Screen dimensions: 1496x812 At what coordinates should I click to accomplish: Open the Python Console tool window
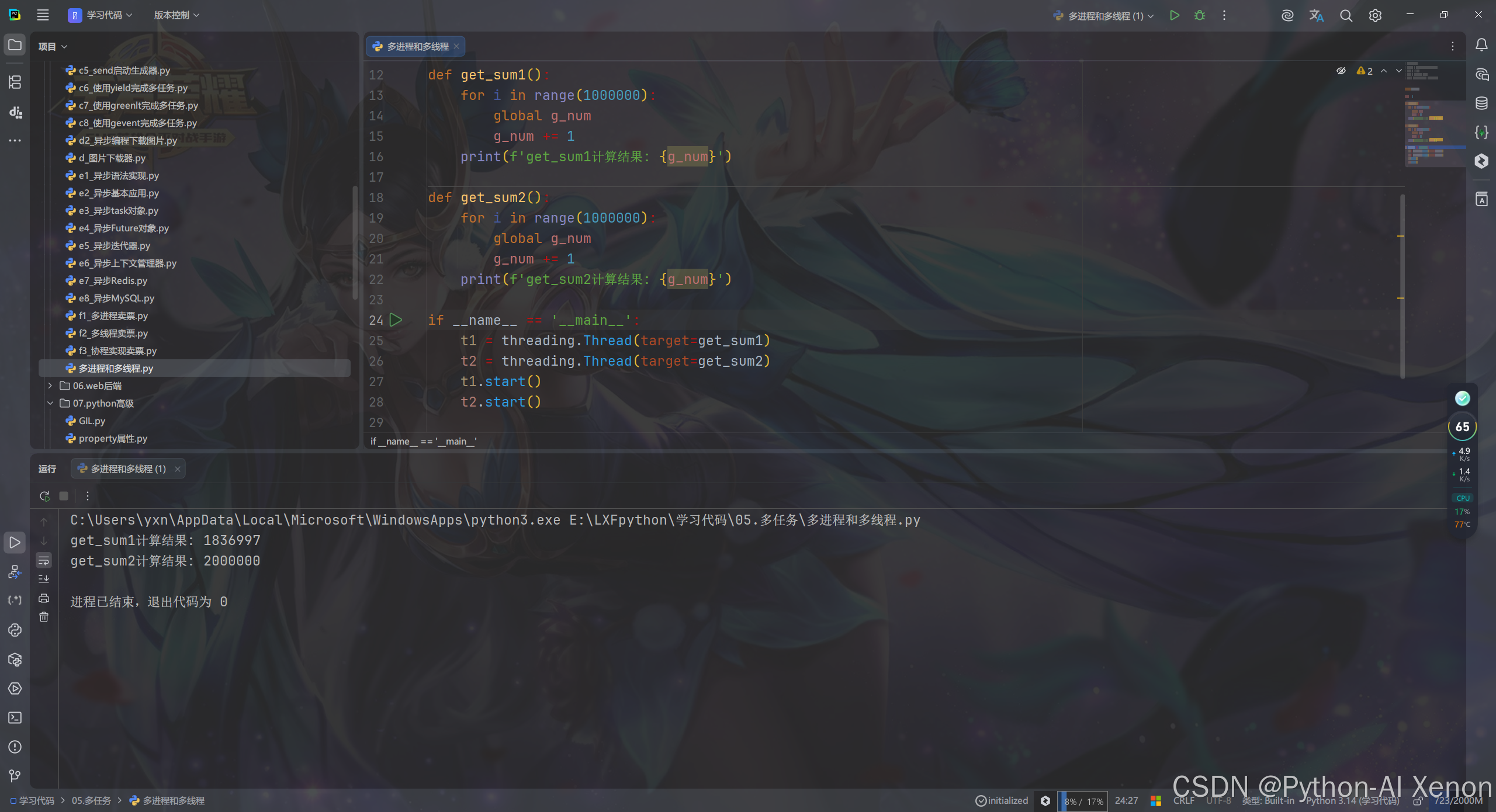[x=15, y=630]
